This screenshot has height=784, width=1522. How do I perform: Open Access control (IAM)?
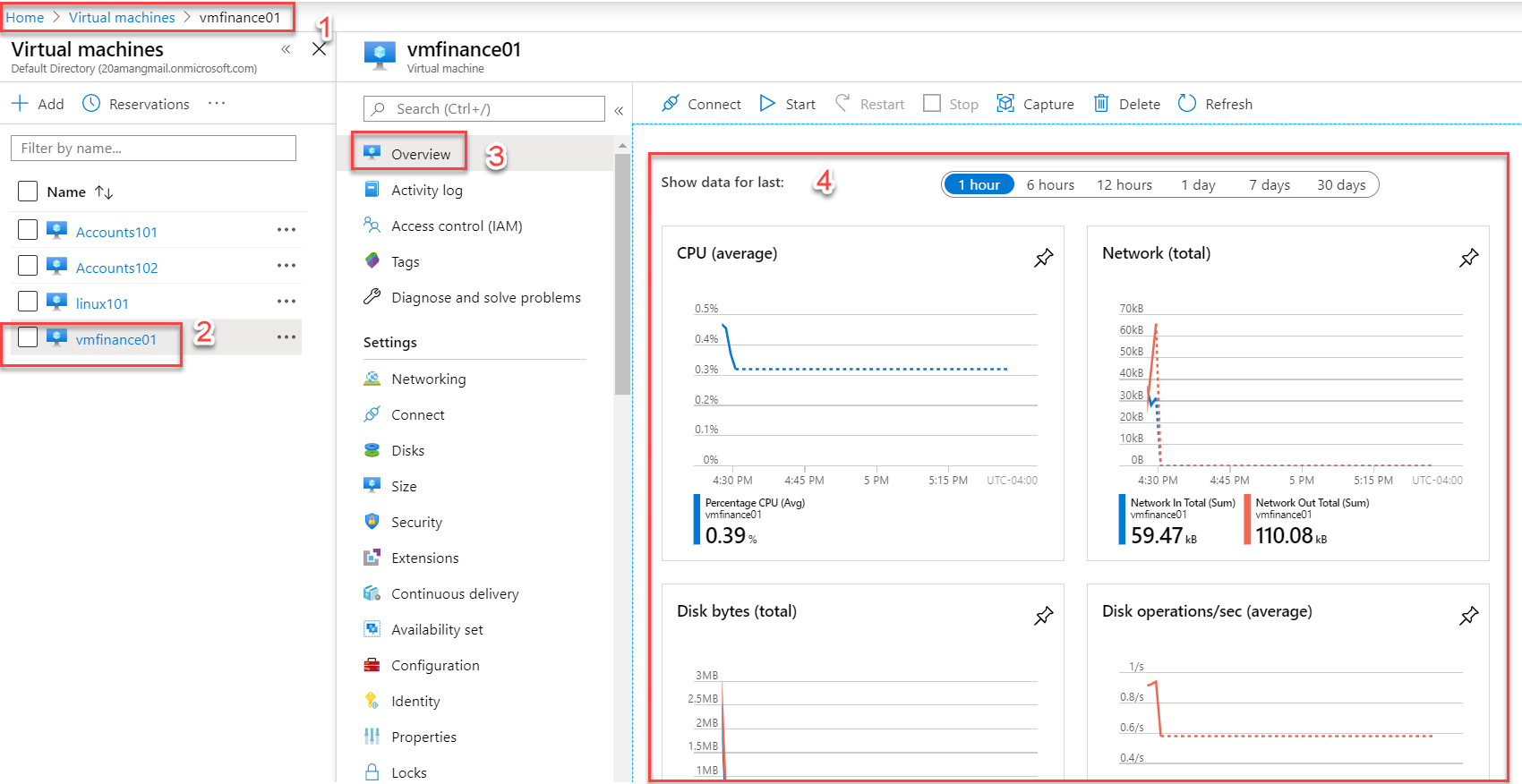pos(457,226)
